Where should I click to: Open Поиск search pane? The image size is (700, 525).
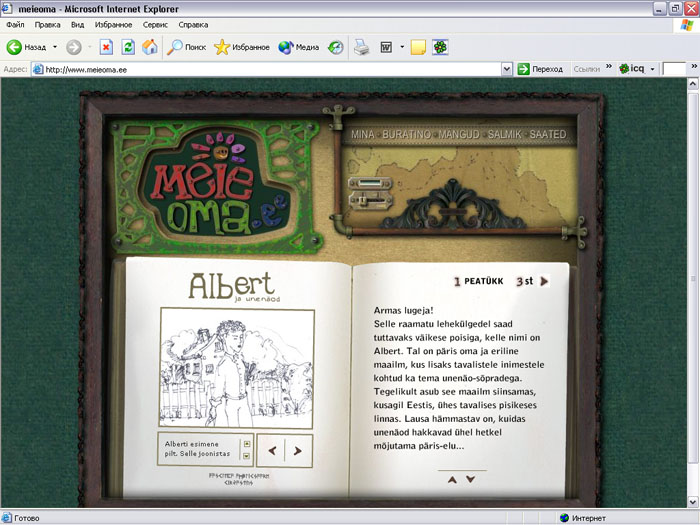pos(186,47)
